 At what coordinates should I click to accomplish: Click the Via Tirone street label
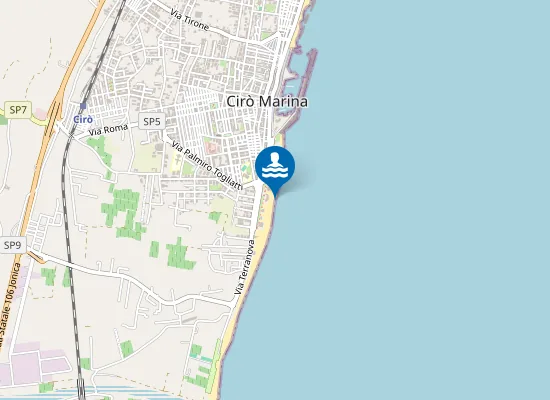tap(190, 19)
